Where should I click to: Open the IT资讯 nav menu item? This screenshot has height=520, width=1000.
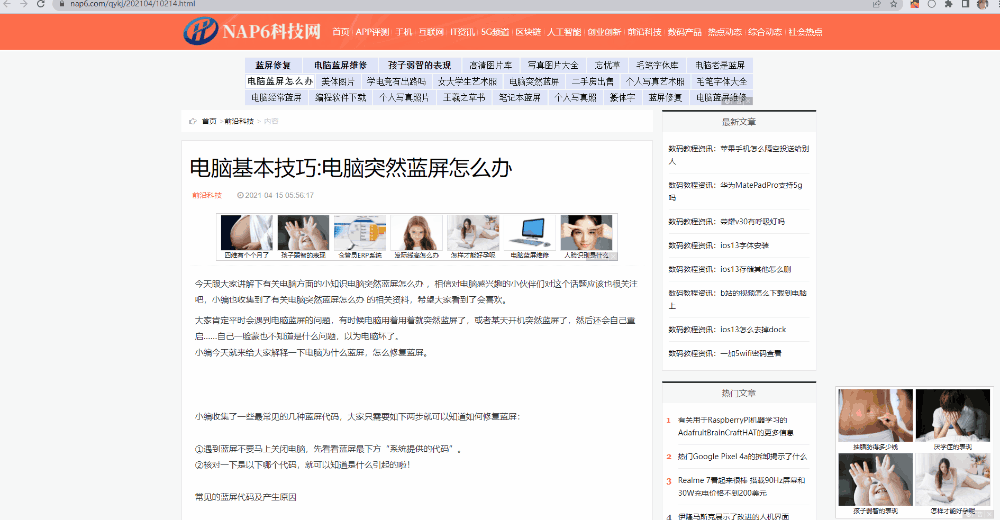click(x=462, y=32)
